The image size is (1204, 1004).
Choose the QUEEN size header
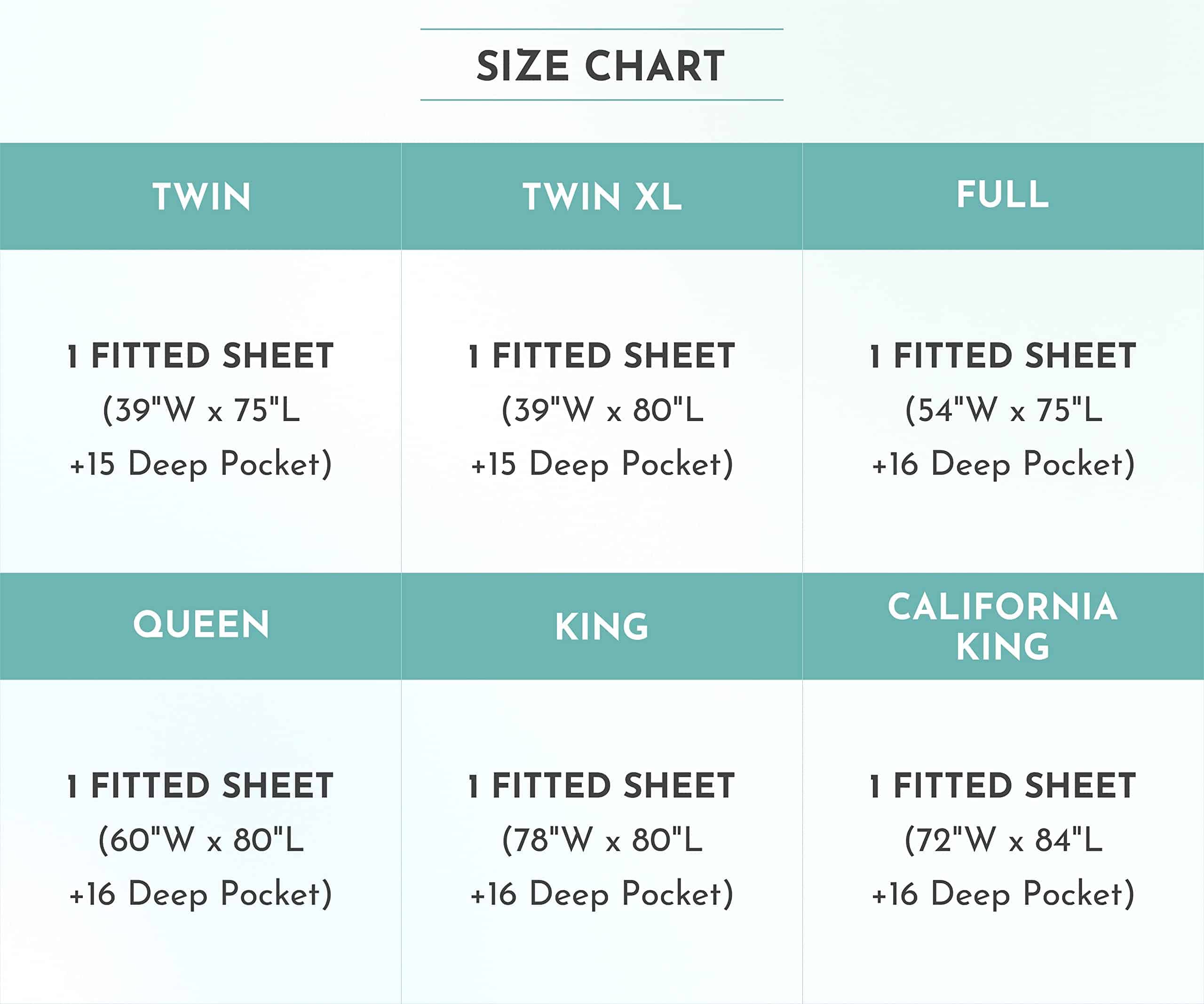(201, 624)
